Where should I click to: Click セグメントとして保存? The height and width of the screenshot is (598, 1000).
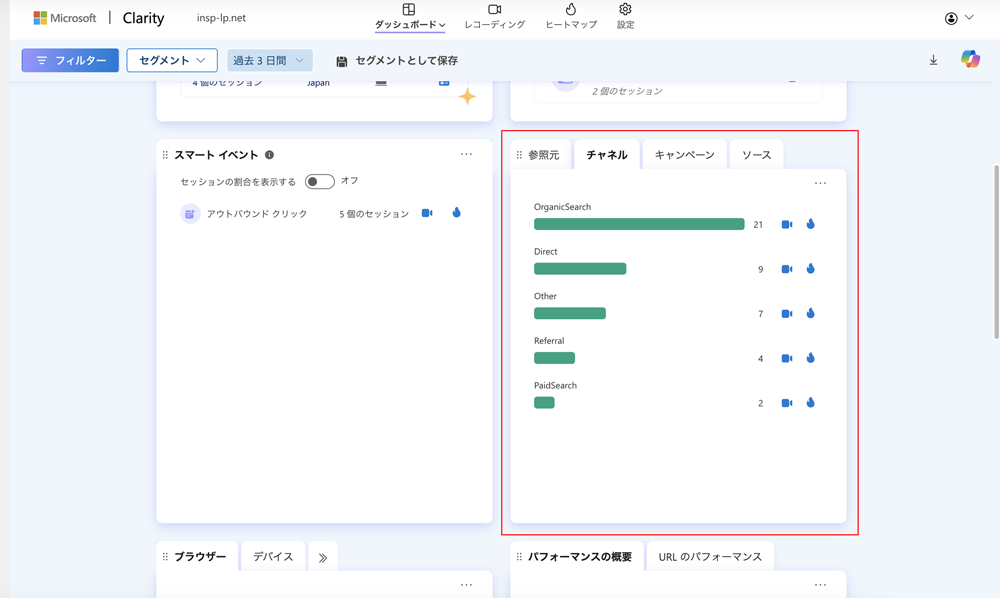click(397, 61)
